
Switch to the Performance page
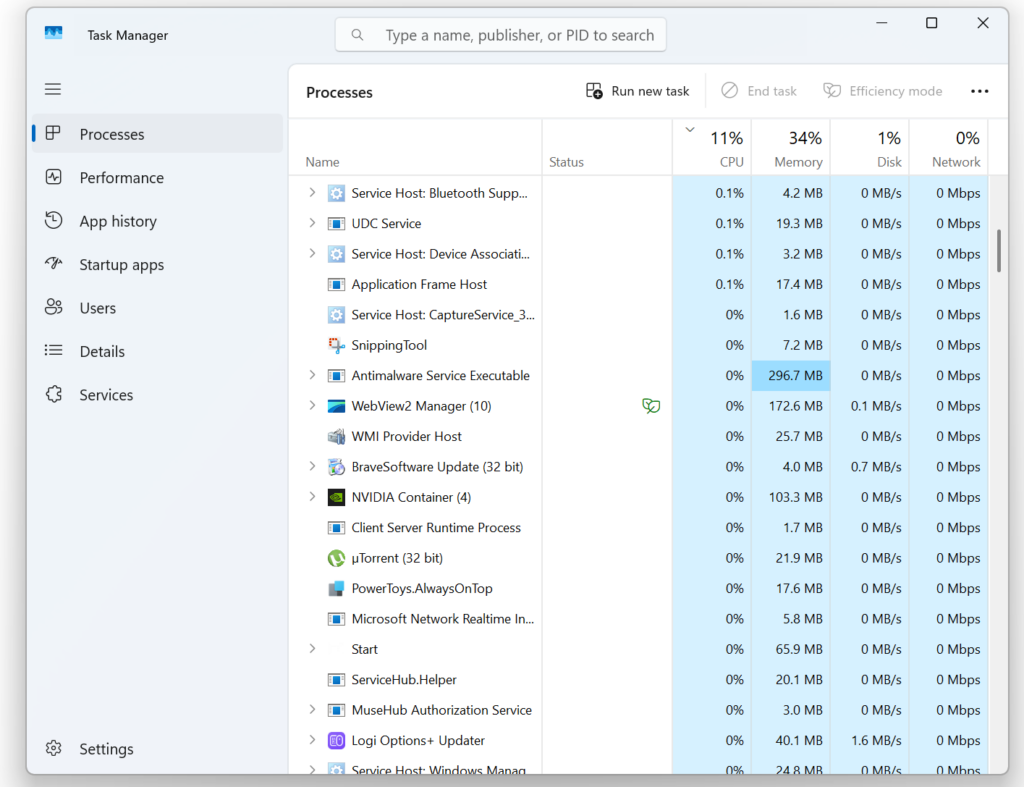click(121, 178)
